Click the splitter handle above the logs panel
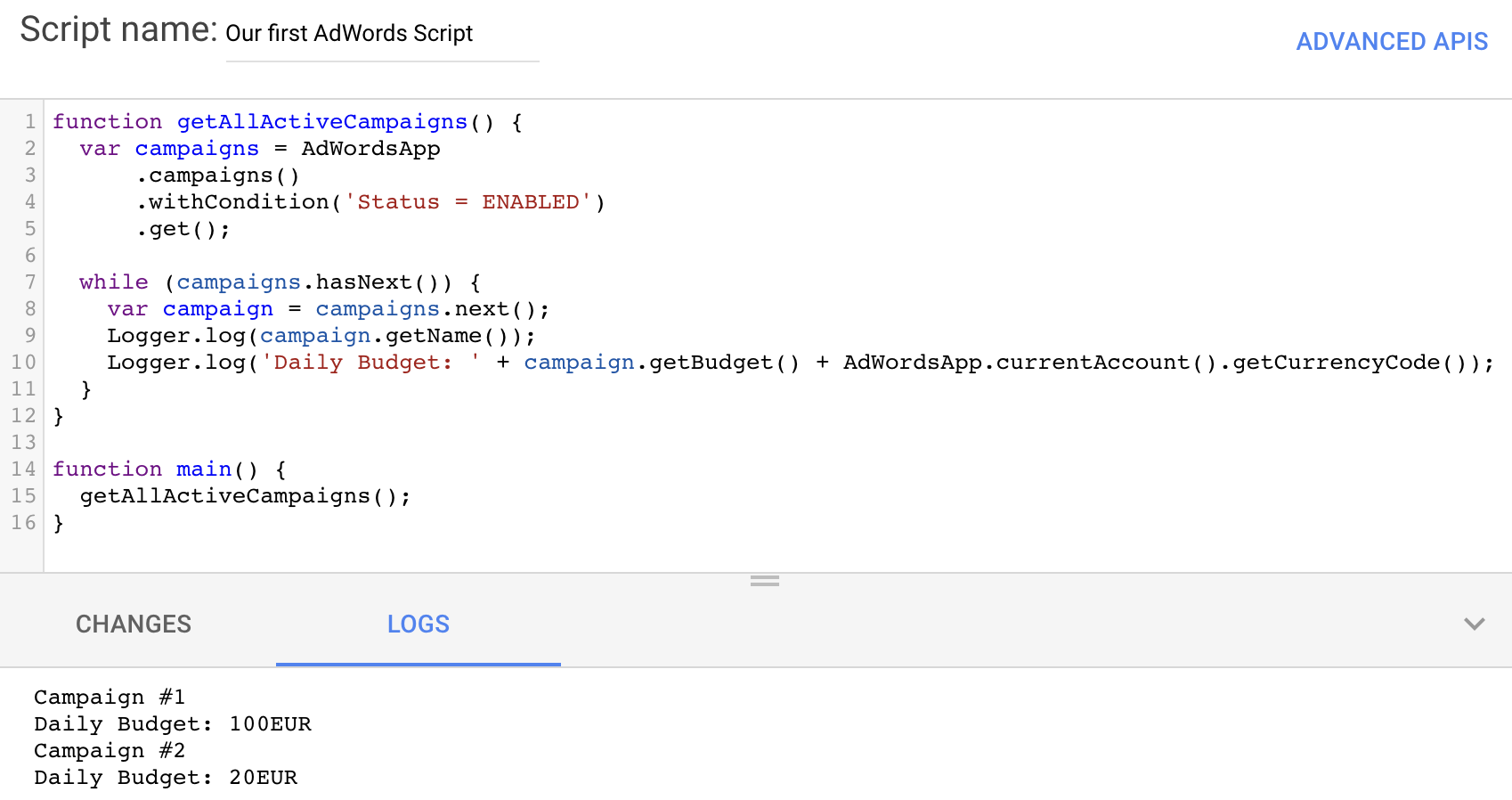The width and height of the screenshot is (1512, 800). tap(764, 581)
